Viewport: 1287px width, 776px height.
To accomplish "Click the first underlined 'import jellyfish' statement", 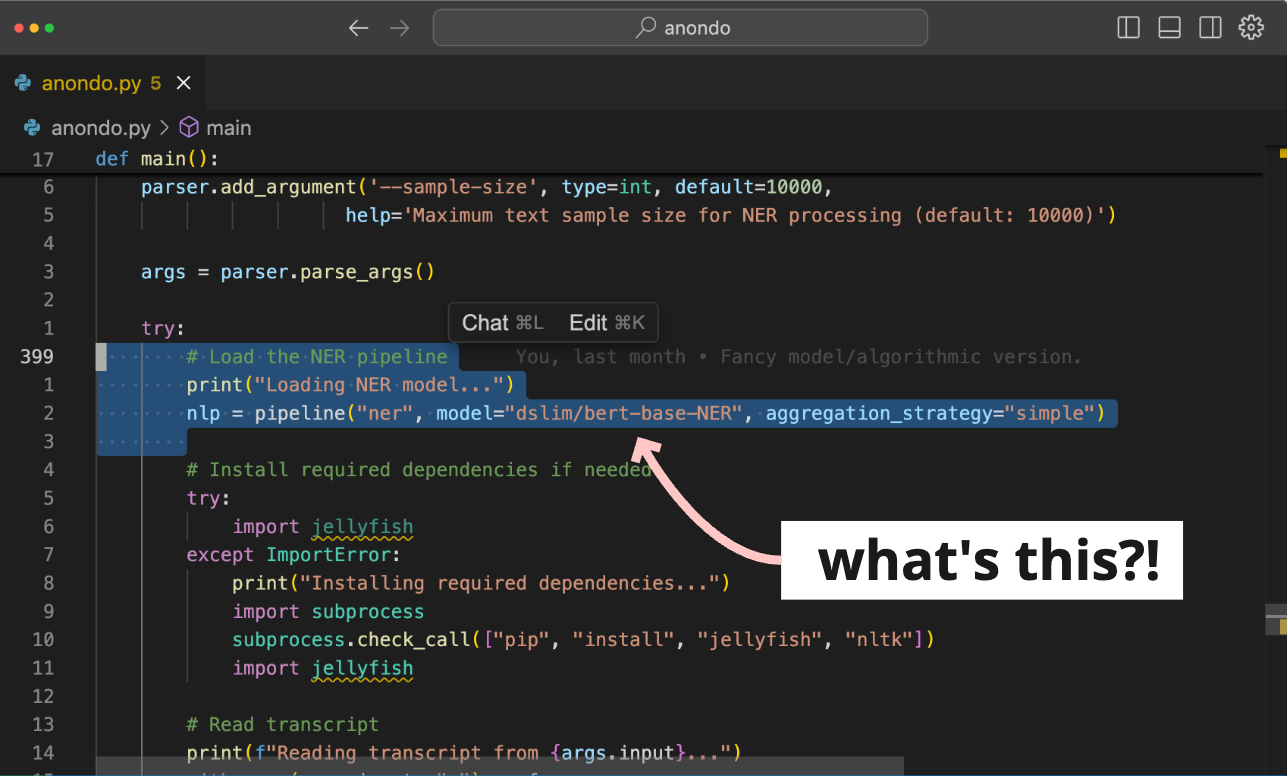I will [323, 527].
